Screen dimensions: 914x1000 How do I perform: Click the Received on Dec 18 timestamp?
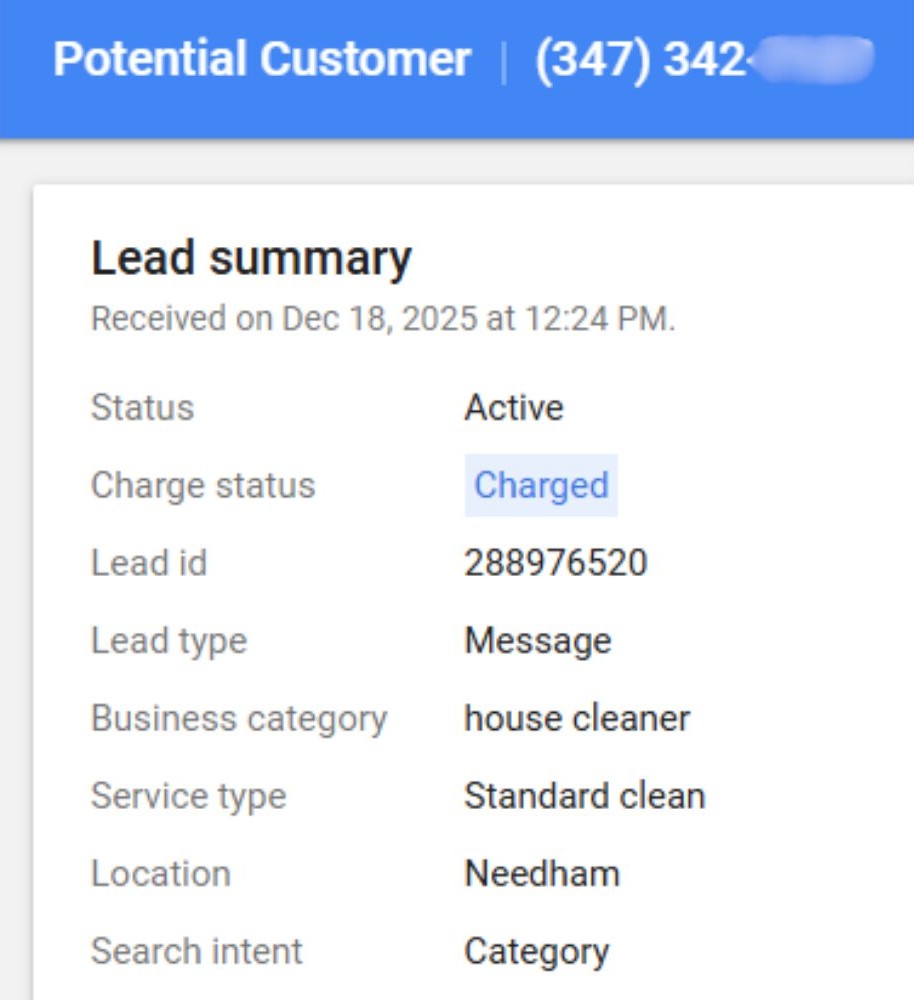[383, 319]
